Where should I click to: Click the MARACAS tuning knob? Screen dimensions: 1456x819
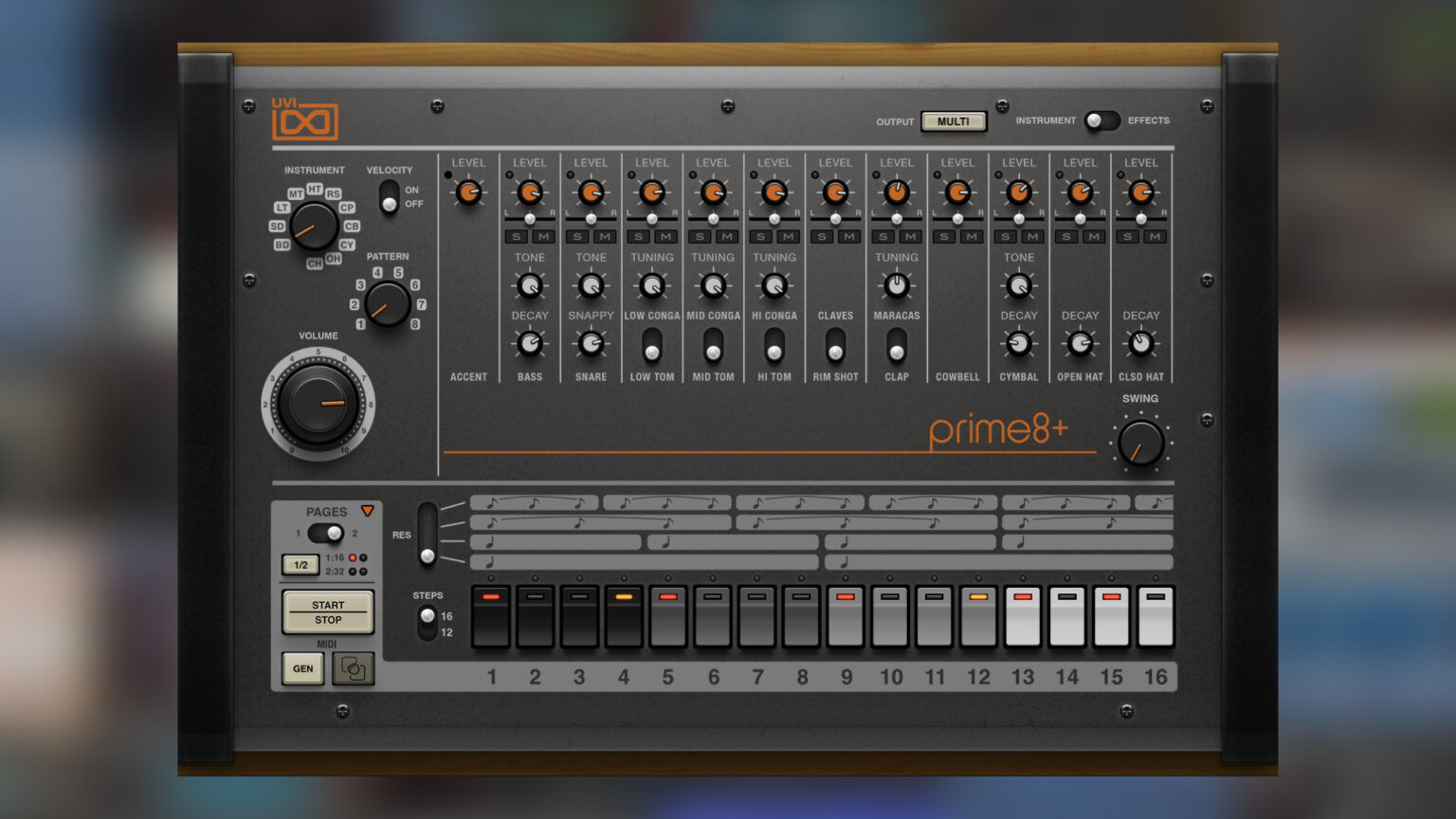point(896,284)
